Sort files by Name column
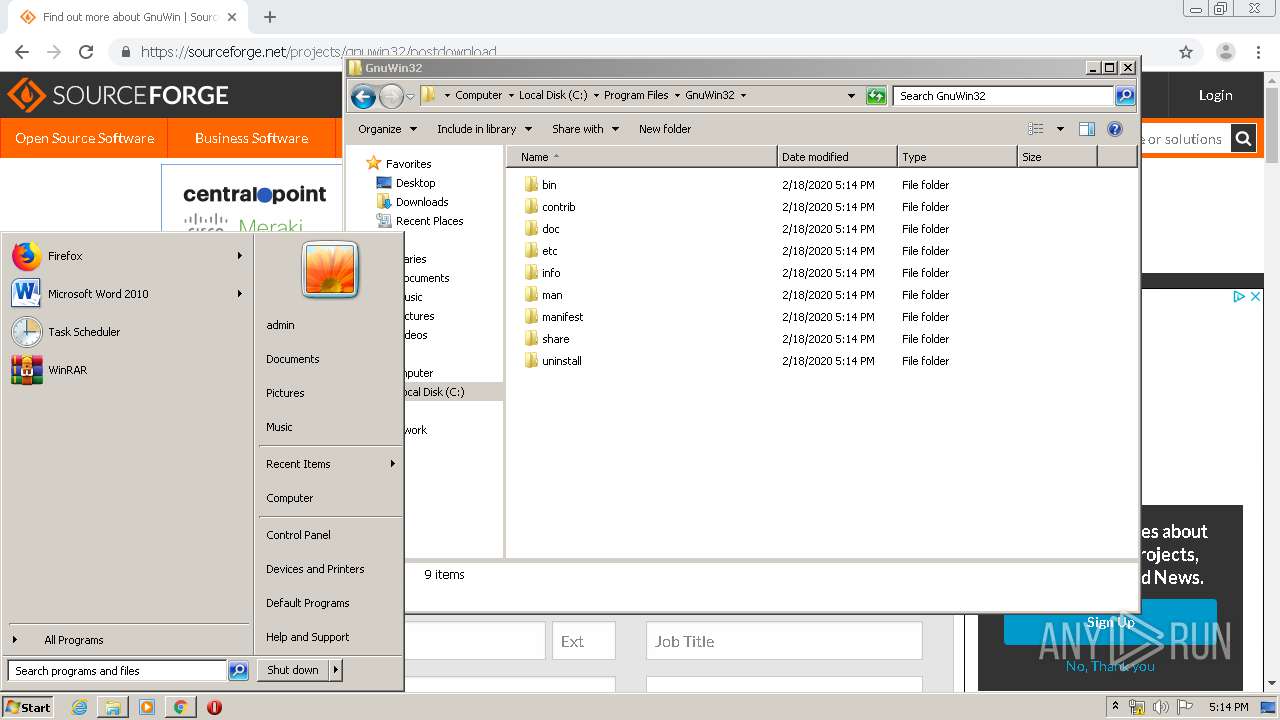Screen dimensions: 1280x720 pos(641,157)
